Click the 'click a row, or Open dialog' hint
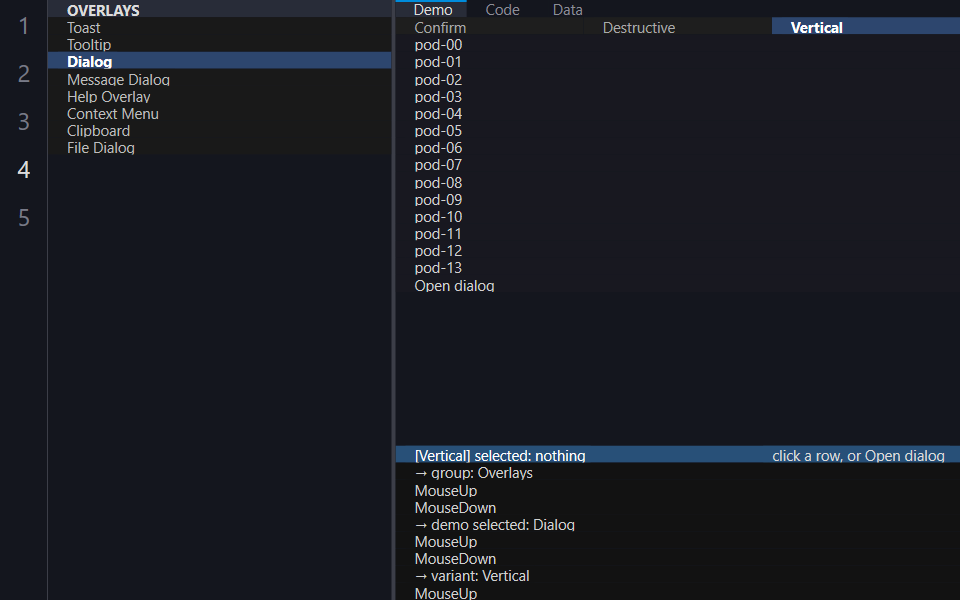 point(858,456)
